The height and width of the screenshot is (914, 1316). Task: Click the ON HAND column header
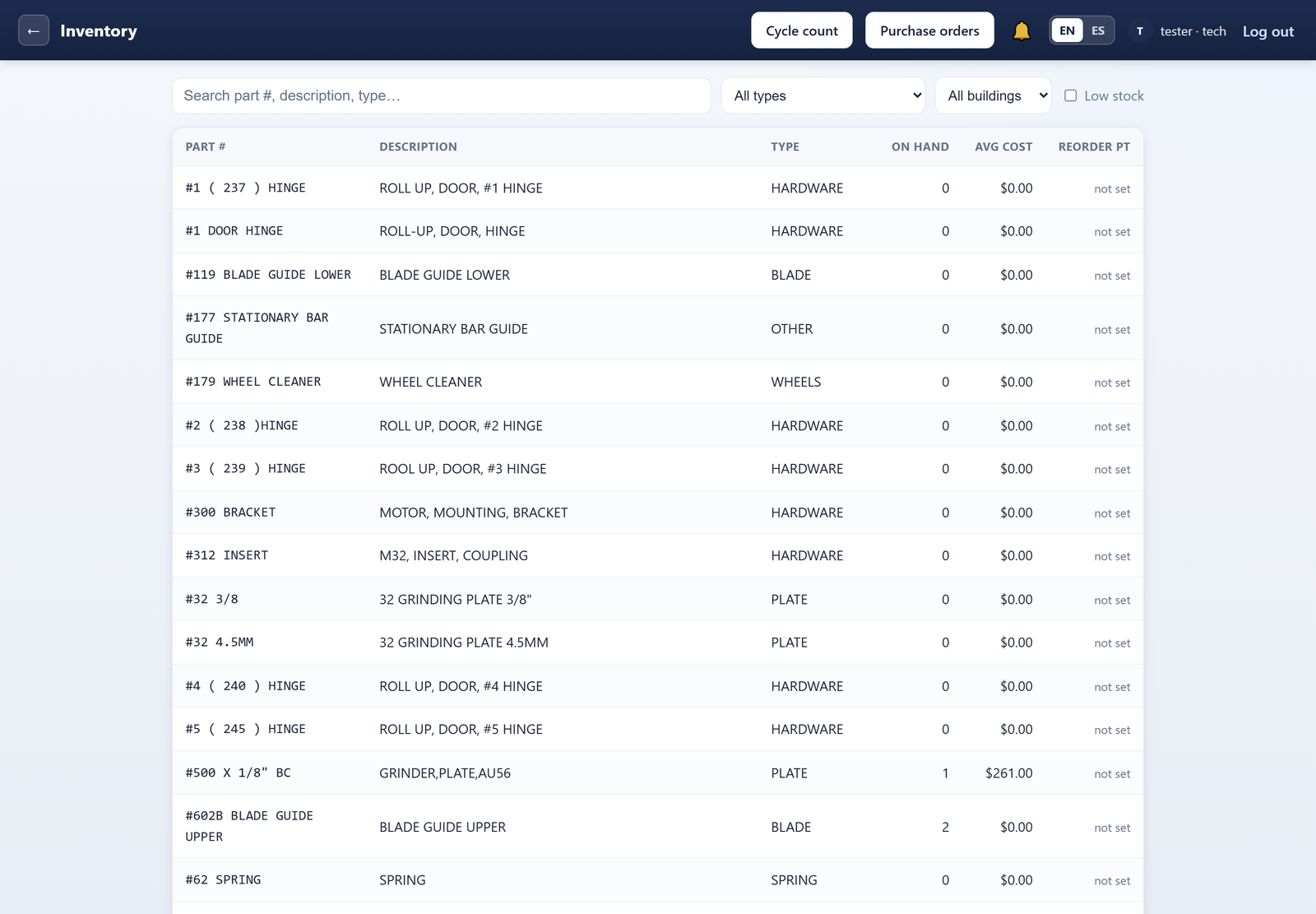(920, 146)
